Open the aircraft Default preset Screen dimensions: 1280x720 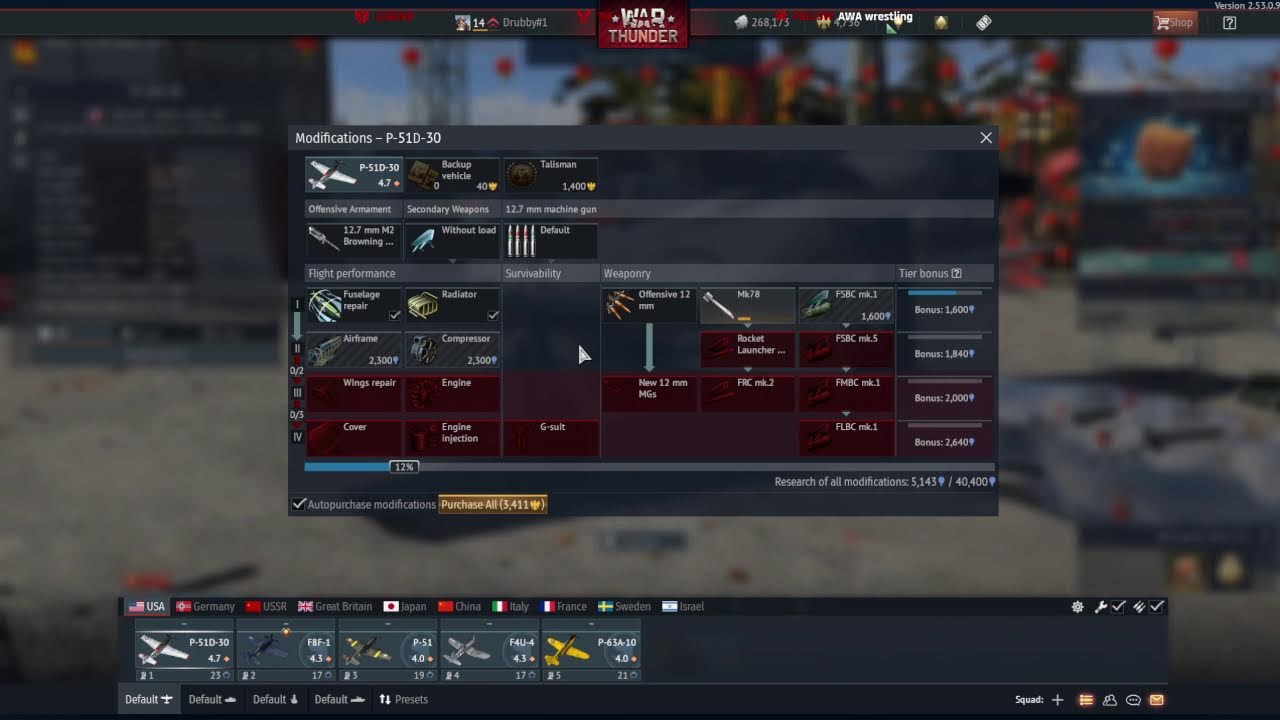149,699
